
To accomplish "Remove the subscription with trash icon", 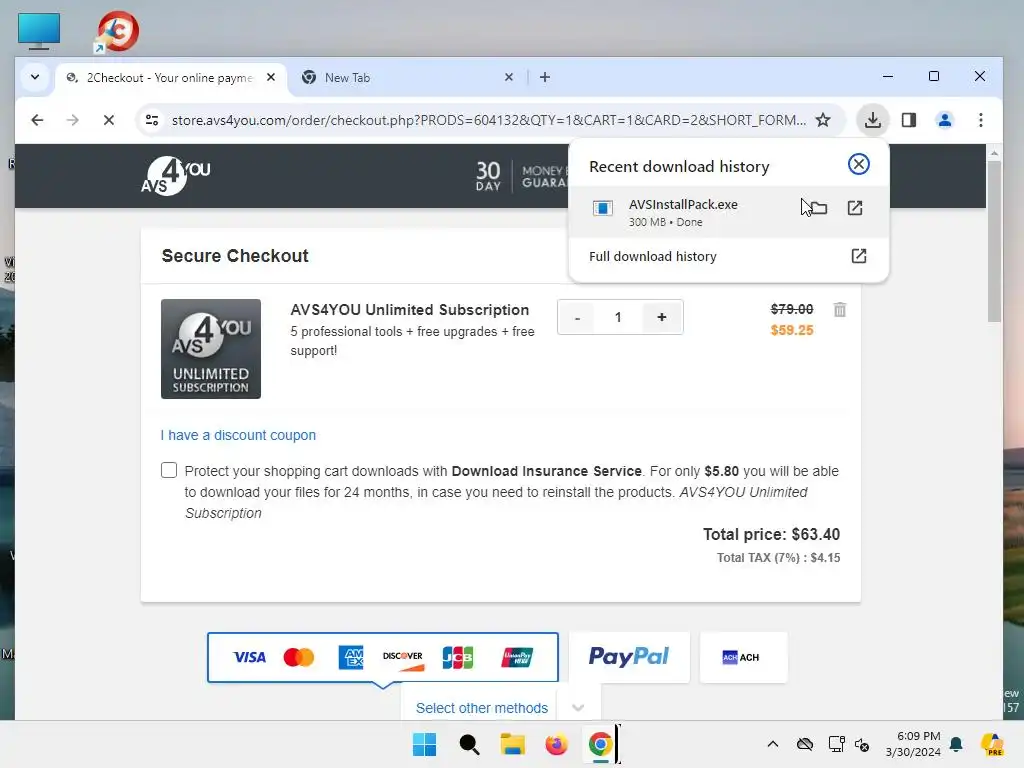I will (x=840, y=310).
